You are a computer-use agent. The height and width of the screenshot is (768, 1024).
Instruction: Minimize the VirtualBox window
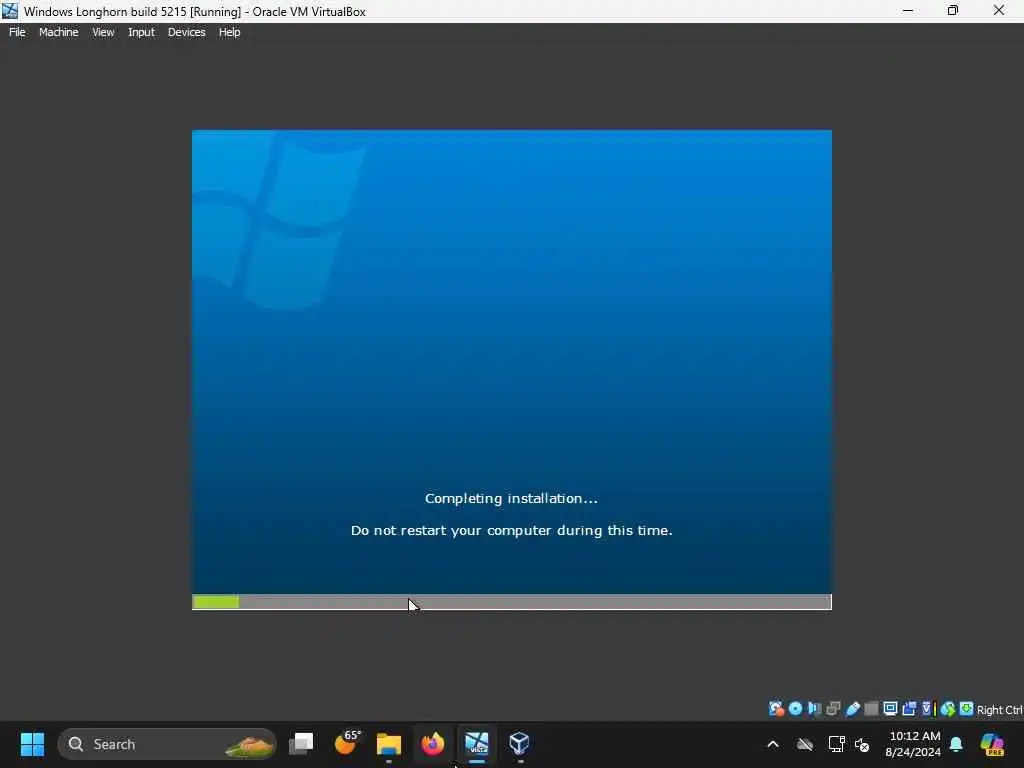908,11
